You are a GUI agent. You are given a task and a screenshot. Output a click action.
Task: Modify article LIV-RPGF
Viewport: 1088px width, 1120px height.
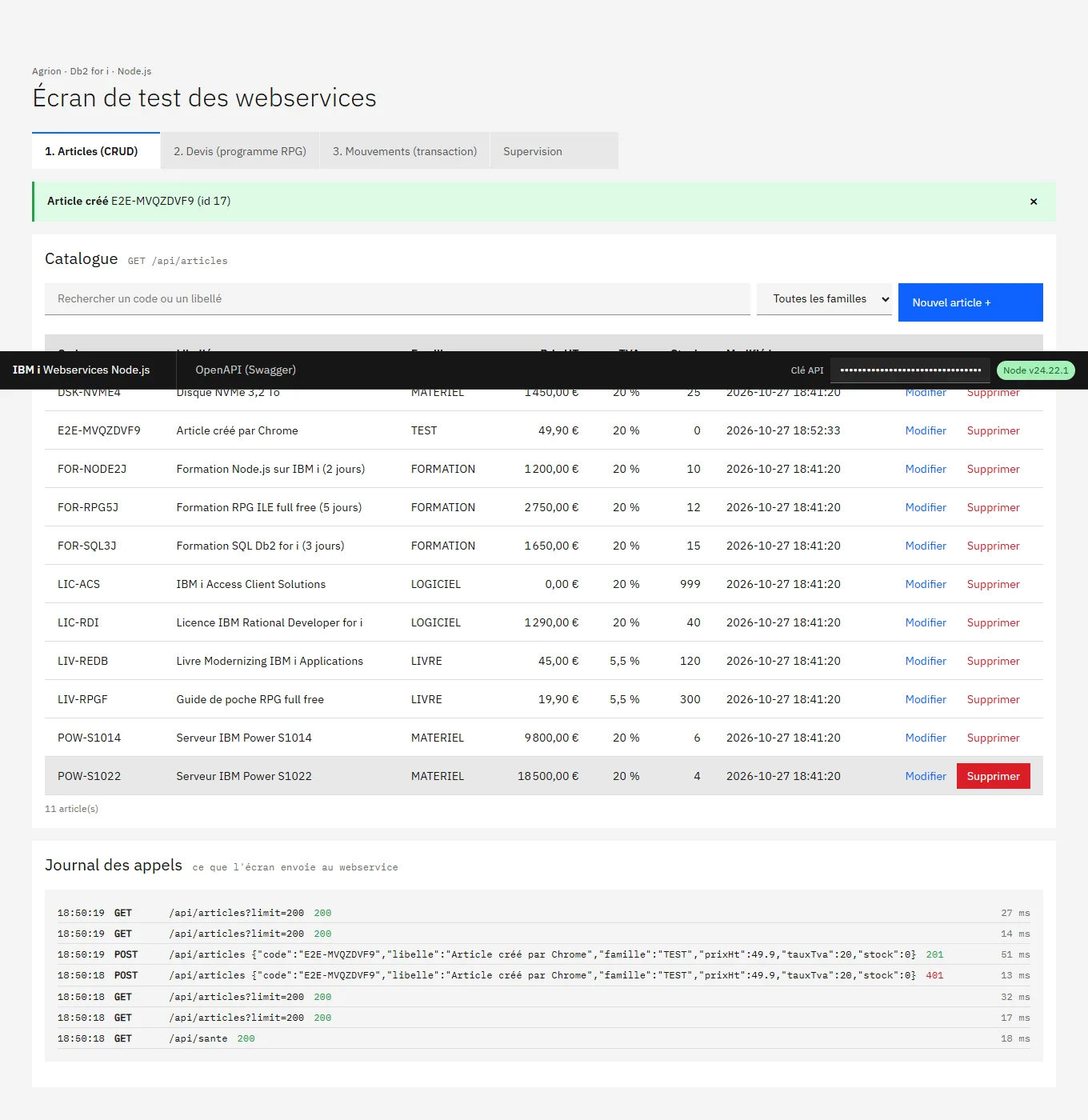click(926, 699)
